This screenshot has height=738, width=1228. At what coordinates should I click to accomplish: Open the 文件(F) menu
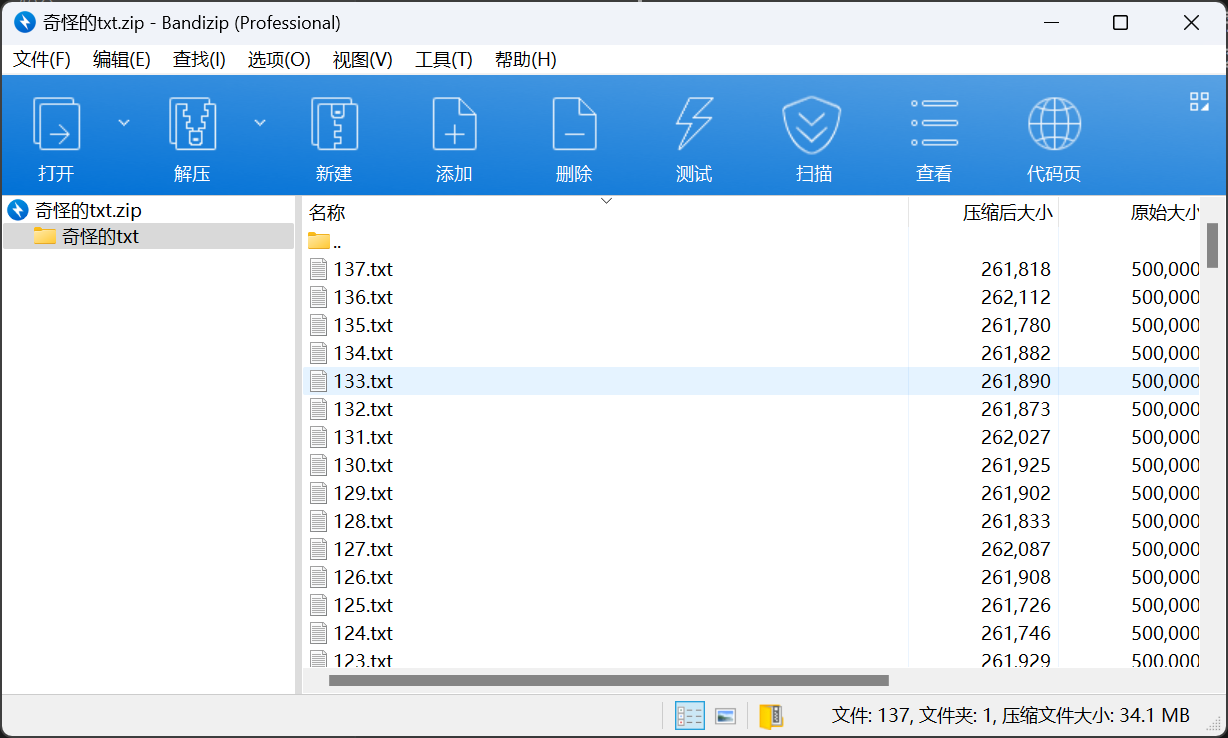click(x=42, y=60)
